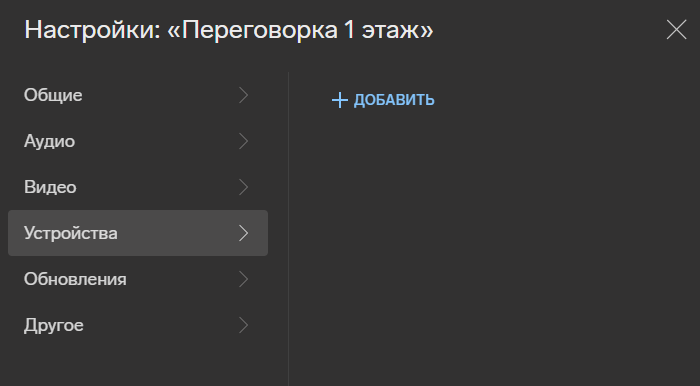Open the Другое settings category

coord(138,325)
